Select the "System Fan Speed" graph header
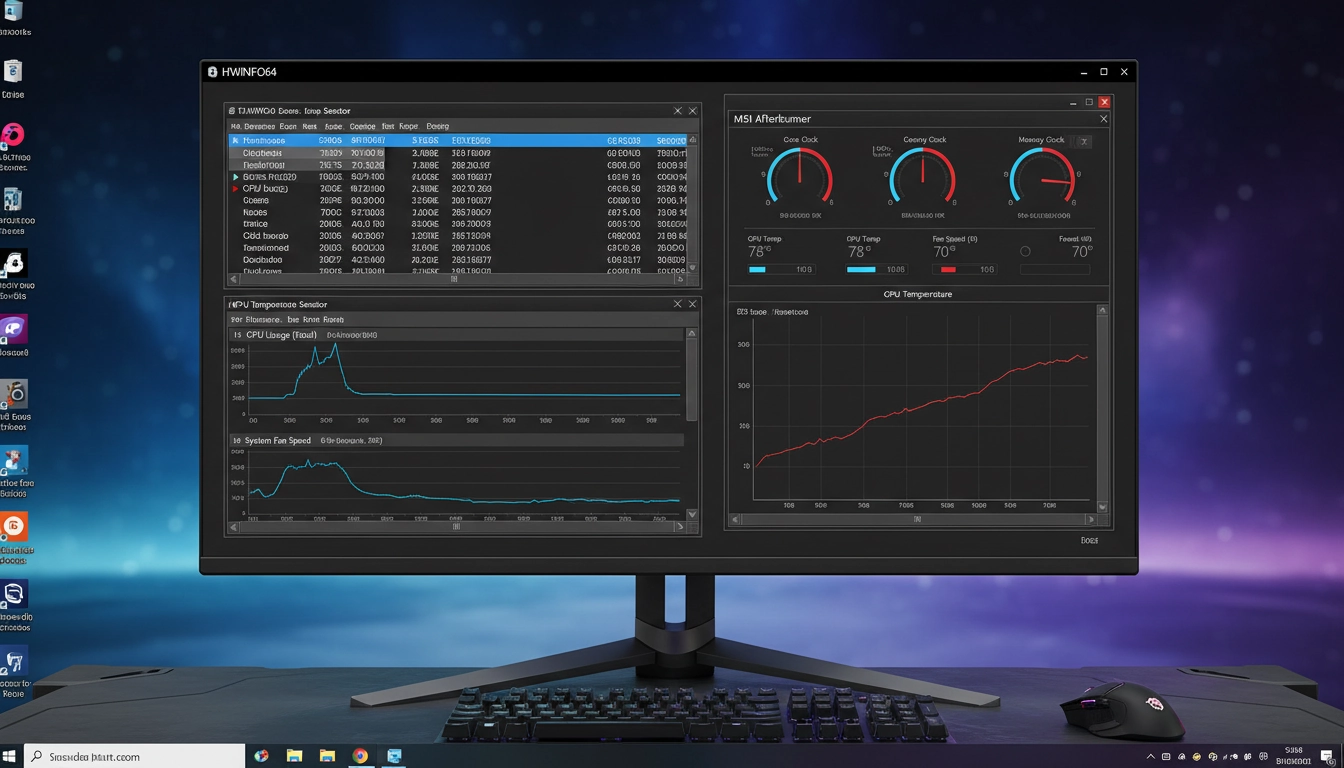This screenshot has height=768, width=1344. point(457,440)
